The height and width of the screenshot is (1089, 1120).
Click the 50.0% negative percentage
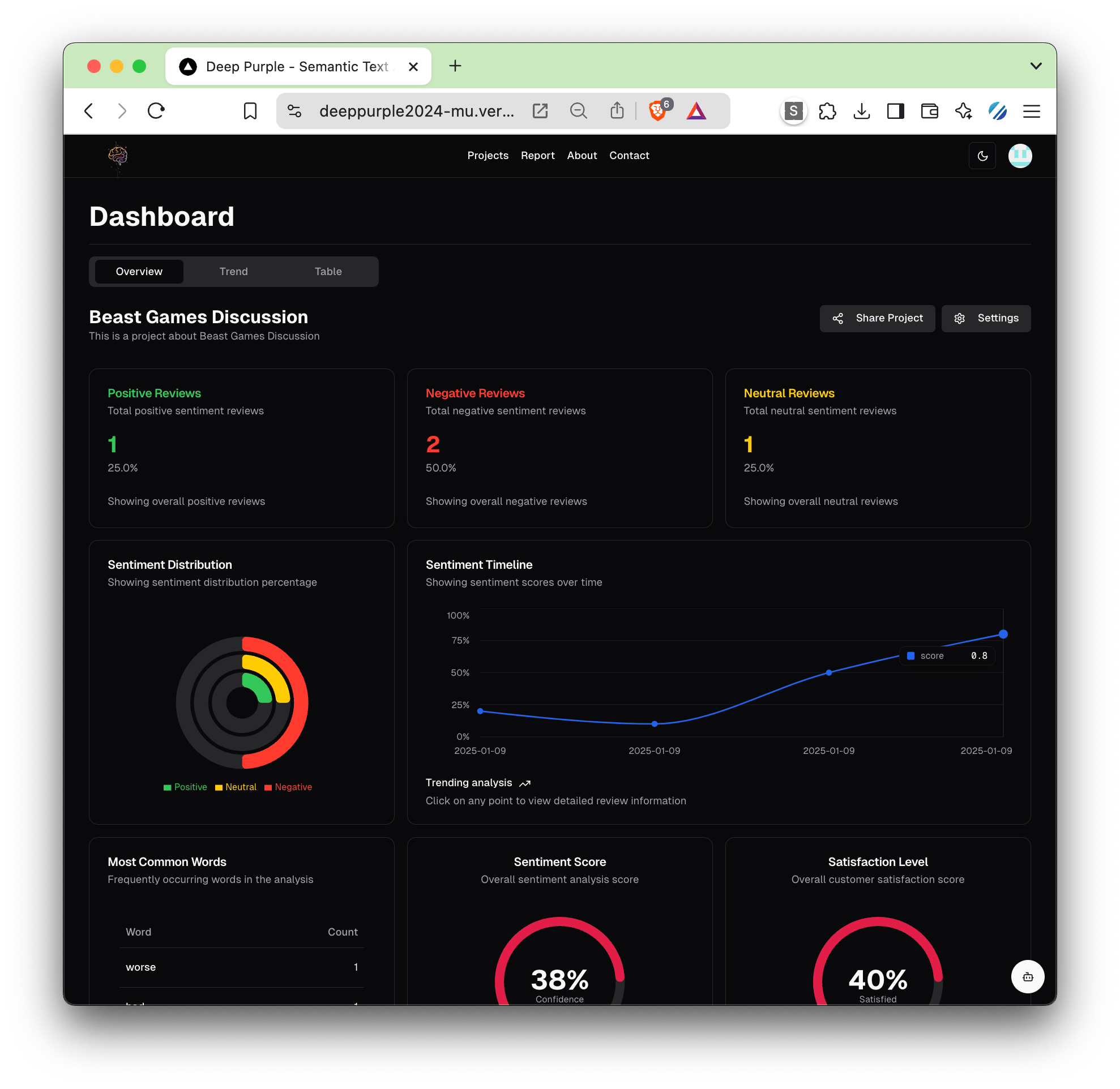(441, 468)
